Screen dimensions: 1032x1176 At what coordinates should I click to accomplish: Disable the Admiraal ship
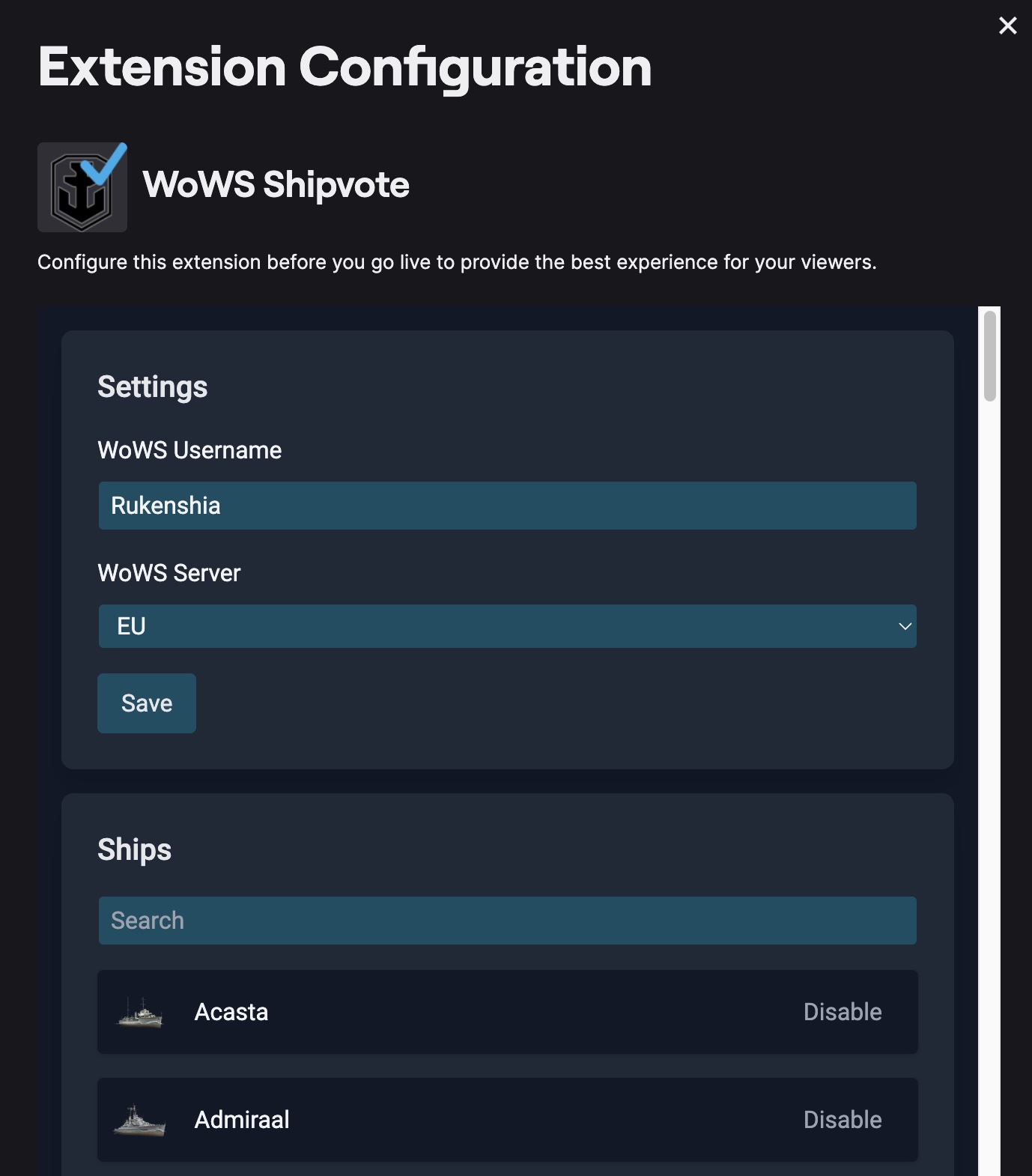[843, 1120]
